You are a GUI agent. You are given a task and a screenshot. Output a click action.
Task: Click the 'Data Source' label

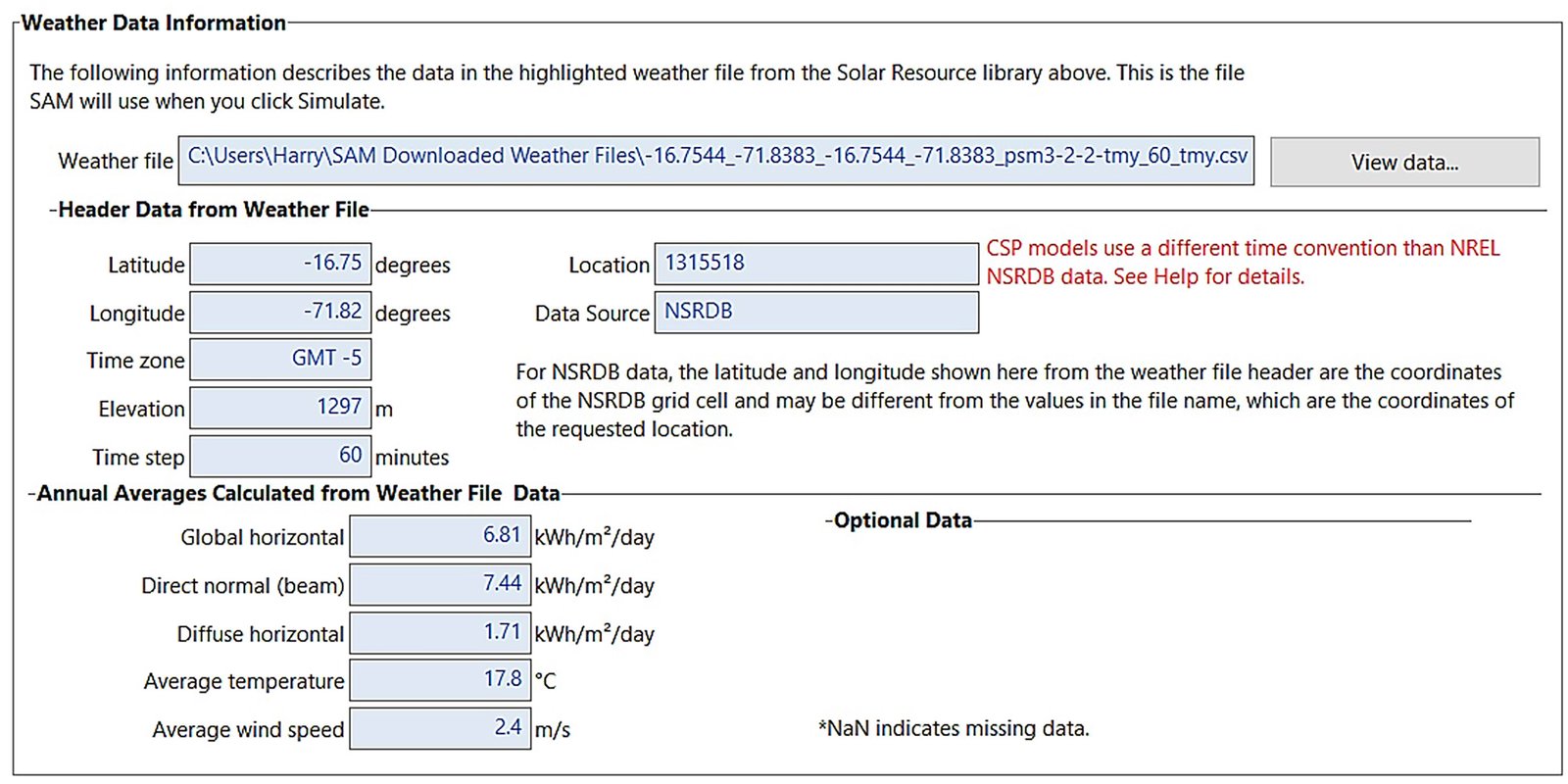pyautogui.click(x=592, y=314)
